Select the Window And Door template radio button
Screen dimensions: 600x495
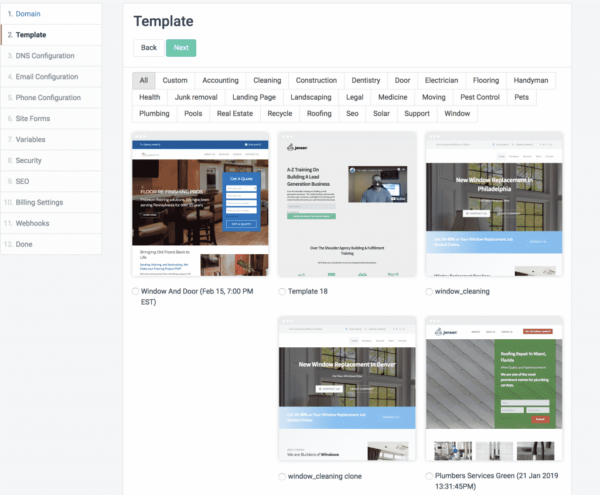click(x=135, y=291)
